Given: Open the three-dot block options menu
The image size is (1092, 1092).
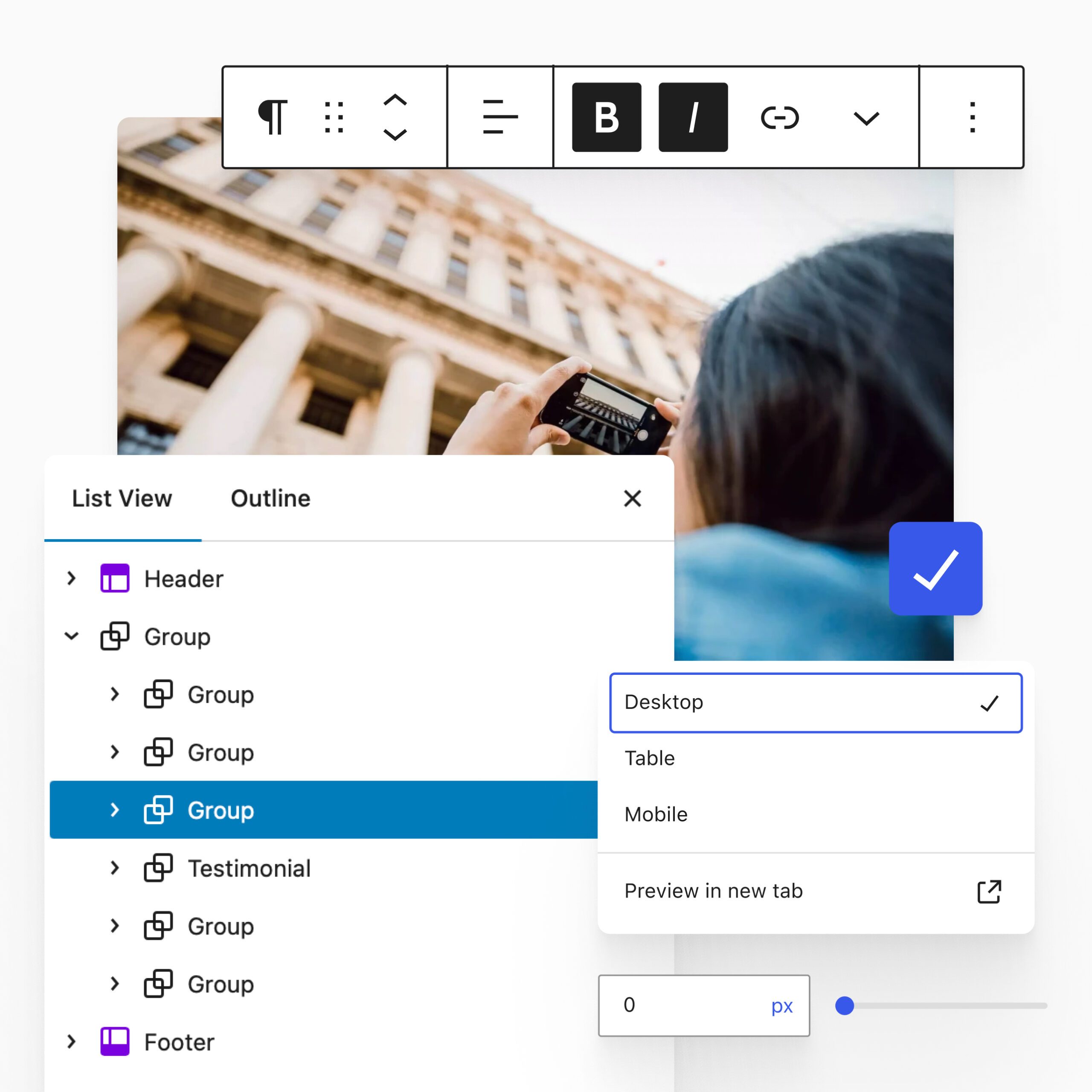Looking at the screenshot, I should 972,117.
